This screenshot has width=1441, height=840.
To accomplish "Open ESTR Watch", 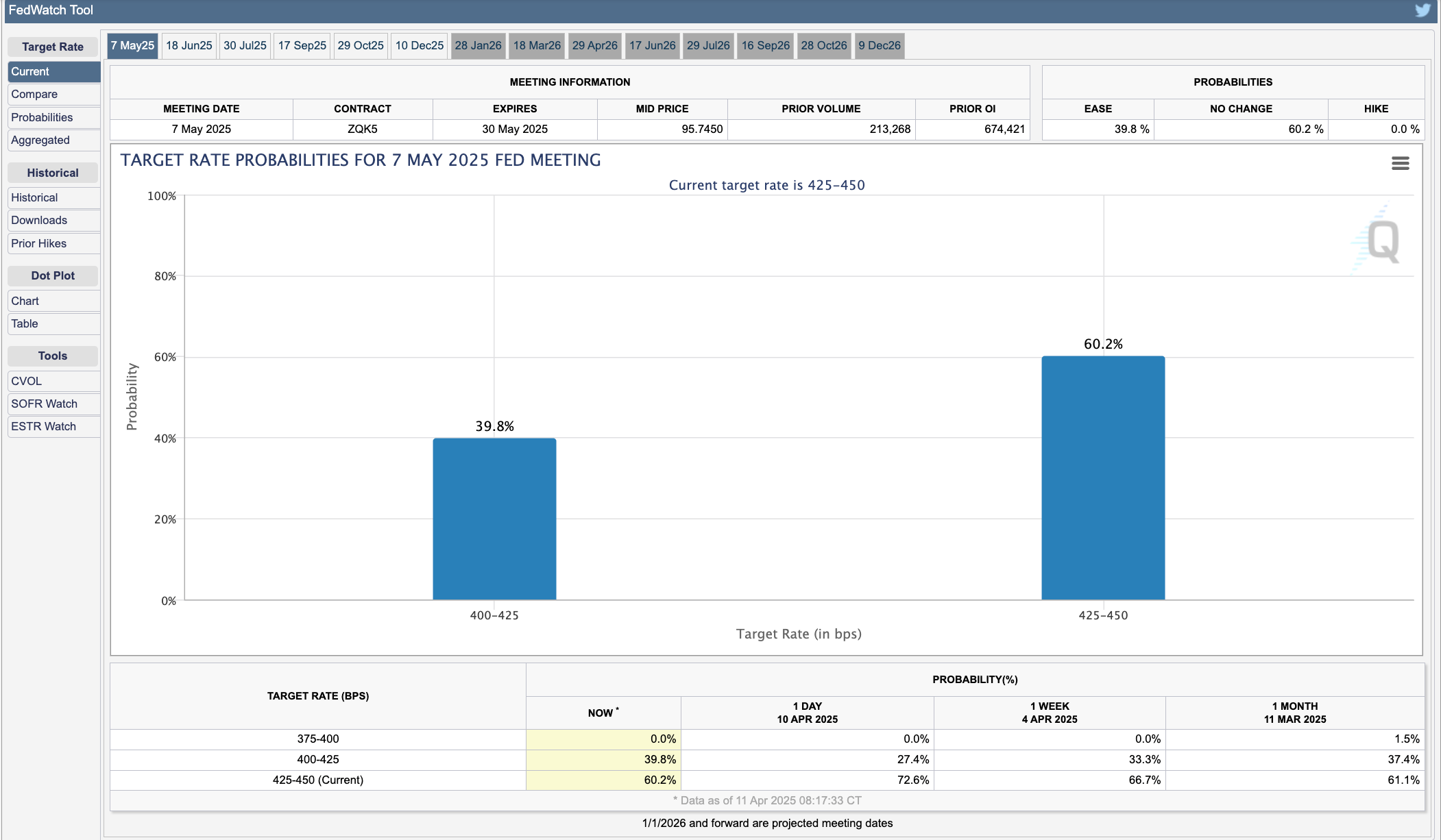I will point(54,427).
